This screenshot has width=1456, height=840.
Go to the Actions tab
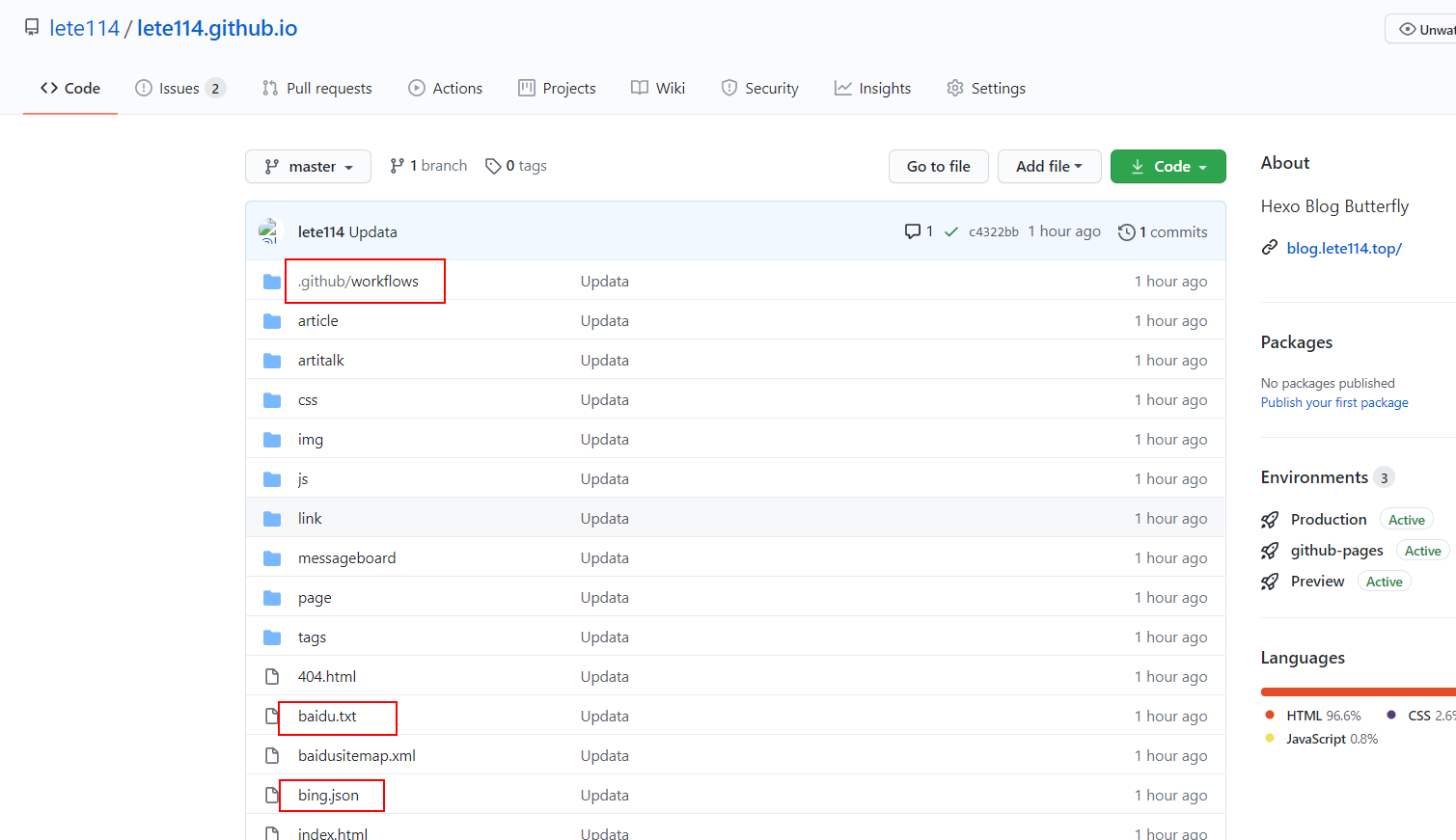(x=446, y=88)
